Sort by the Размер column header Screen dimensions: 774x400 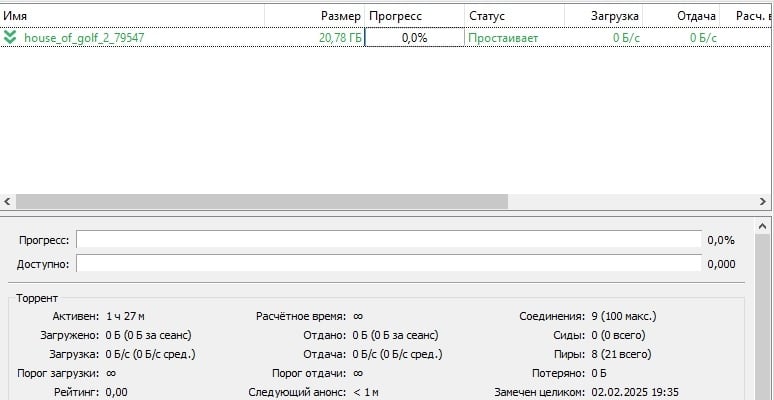315,16
